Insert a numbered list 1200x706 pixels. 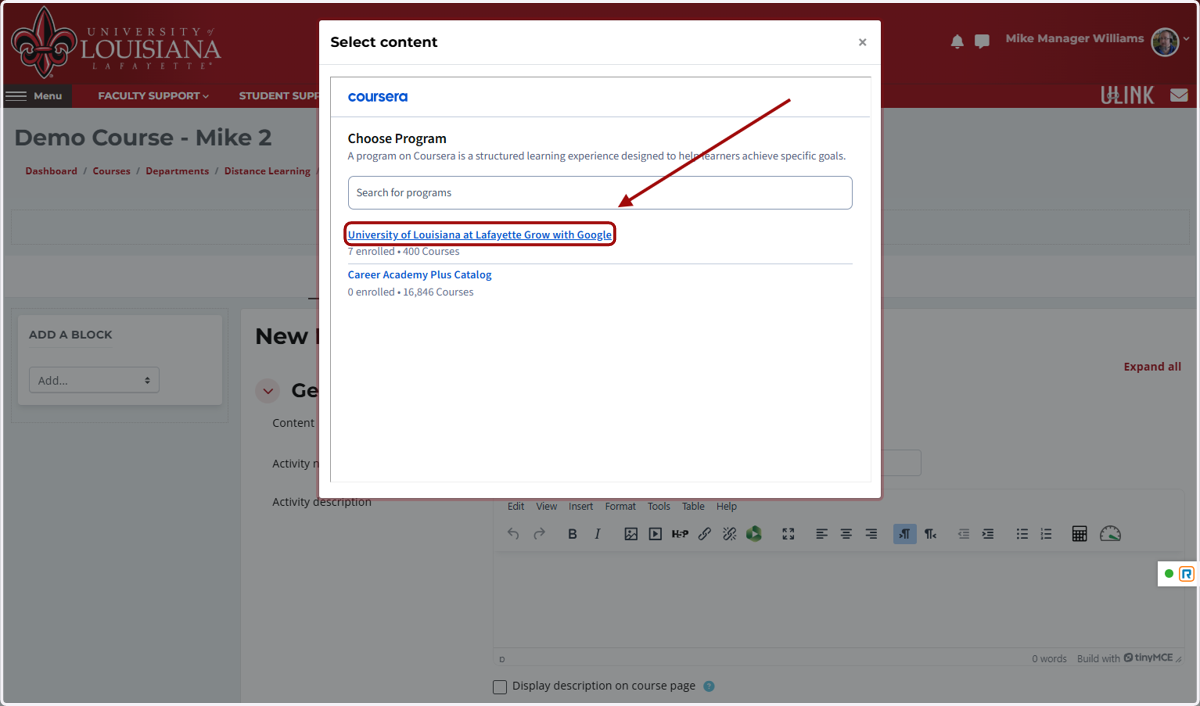[1046, 534]
